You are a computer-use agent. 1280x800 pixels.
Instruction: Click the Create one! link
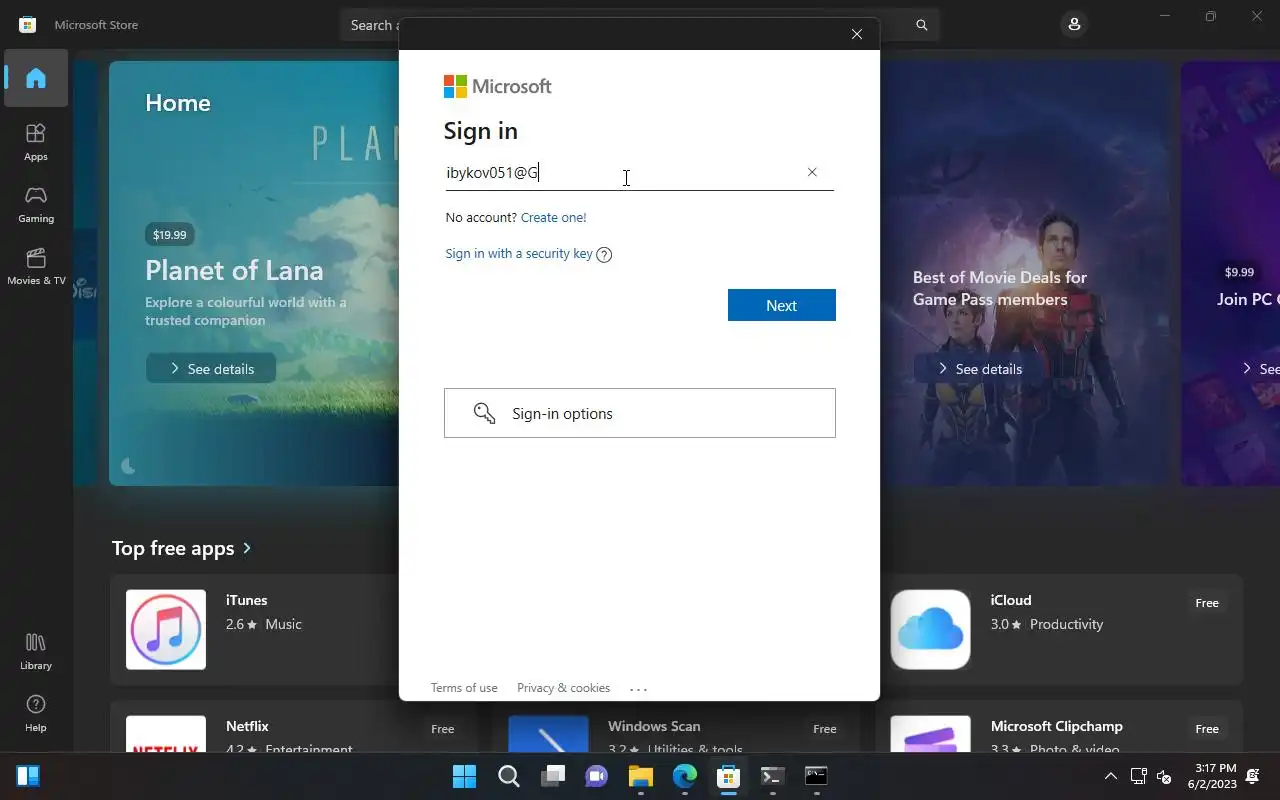tap(554, 217)
